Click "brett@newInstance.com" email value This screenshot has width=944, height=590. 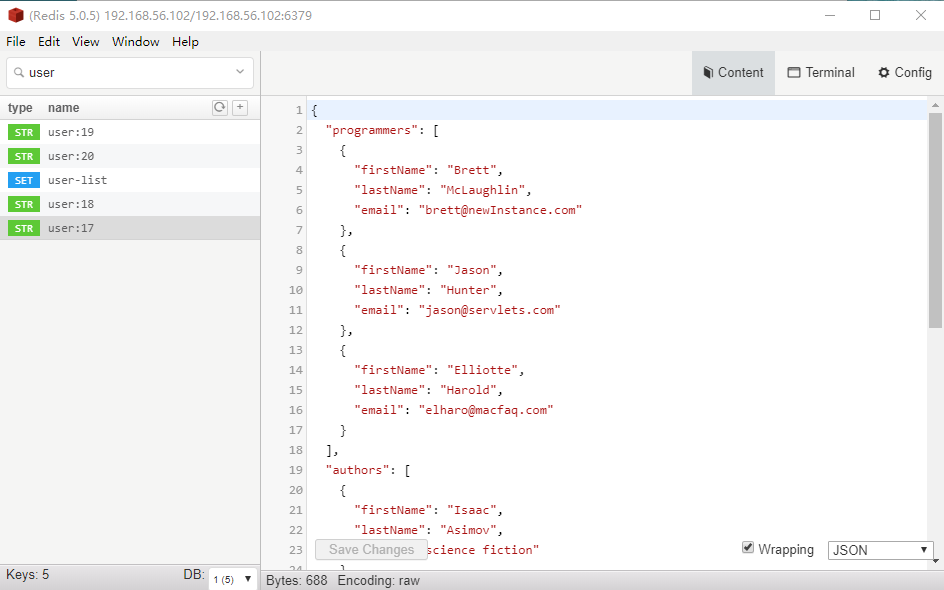500,210
